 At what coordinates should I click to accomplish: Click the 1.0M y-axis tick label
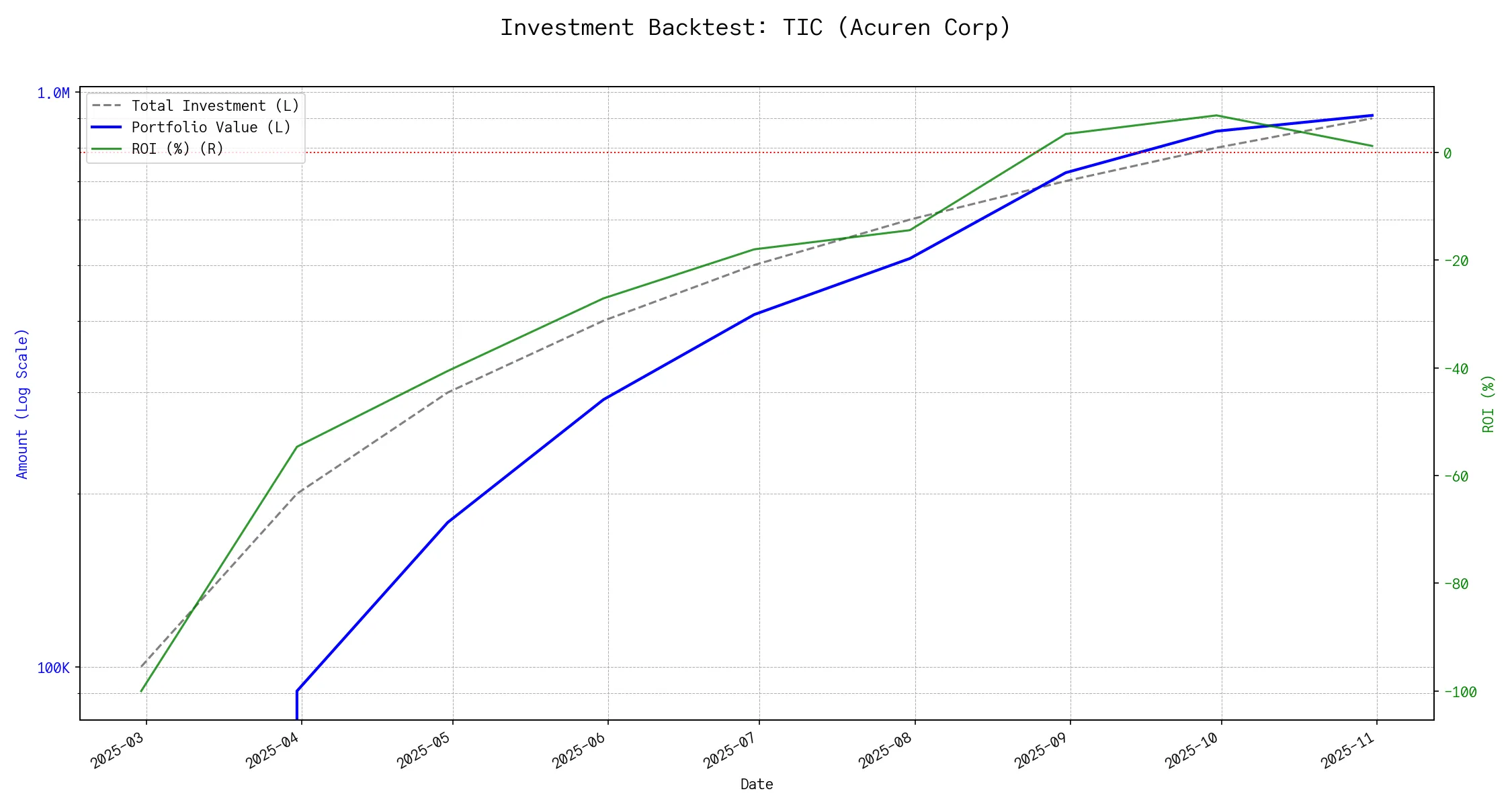(53, 93)
